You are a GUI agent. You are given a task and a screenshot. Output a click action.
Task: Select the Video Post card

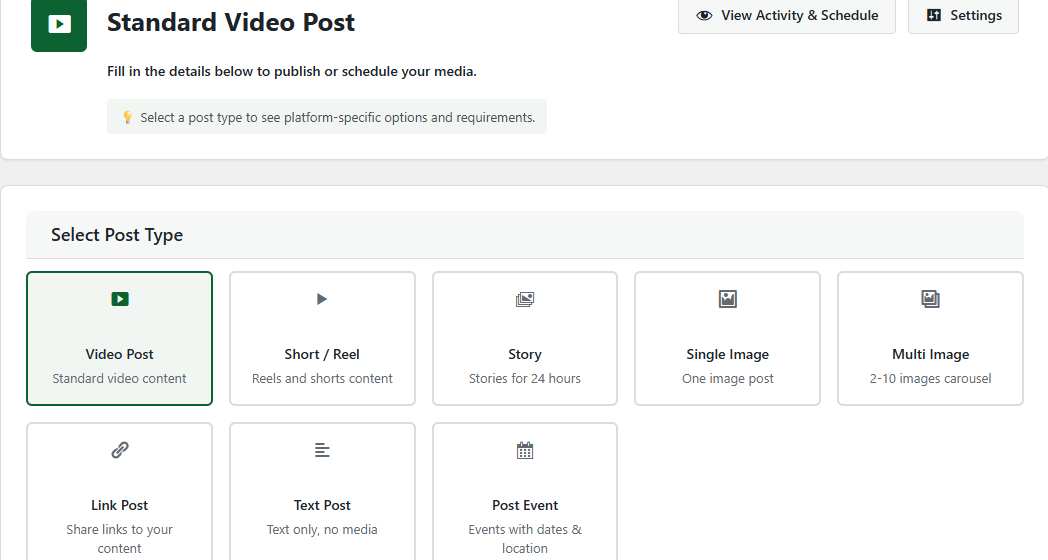pos(120,338)
